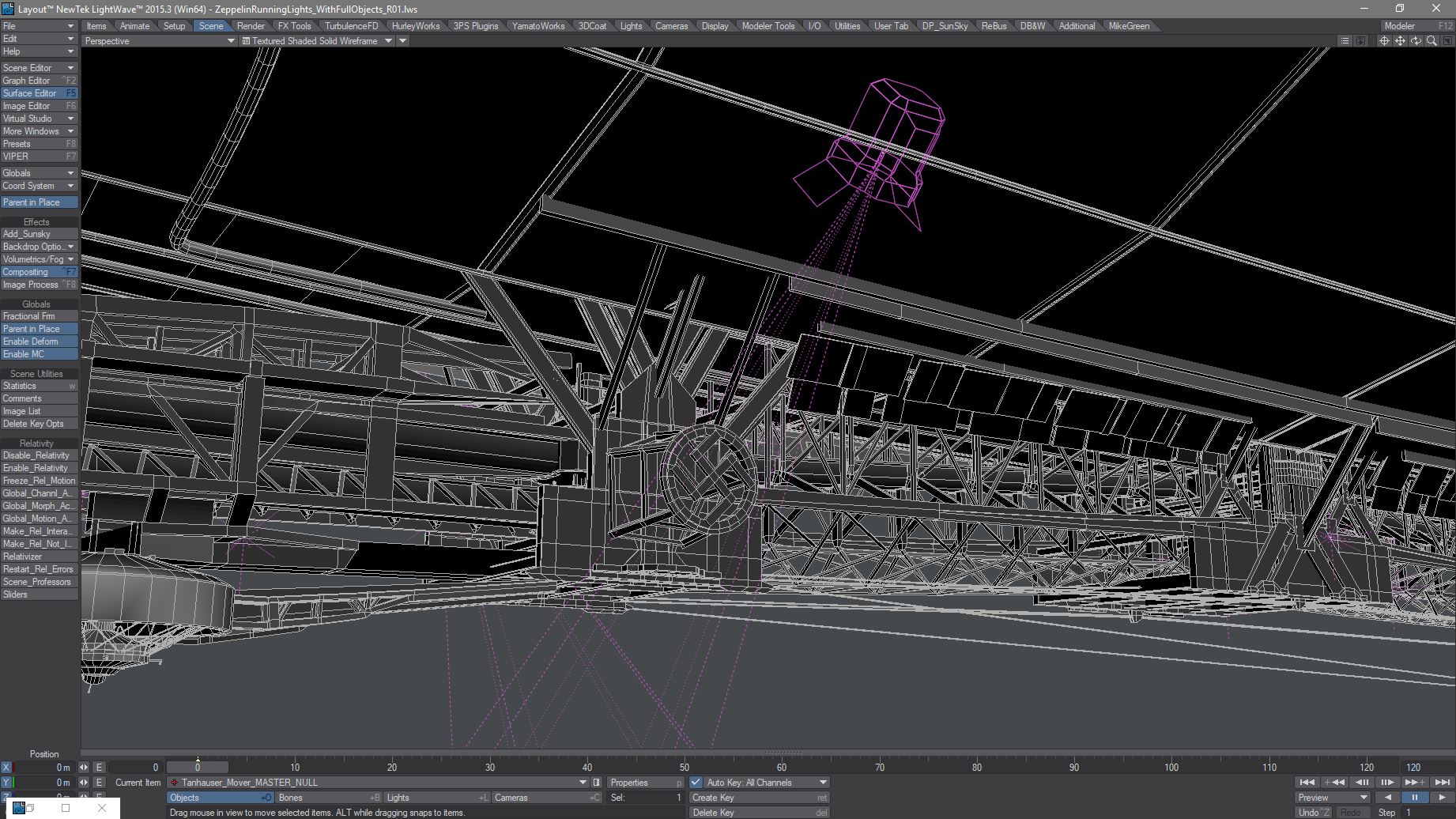Click the viewport pan (move) icon
This screenshot has height=819, width=1456.
pyautogui.click(x=1400, y=41)
